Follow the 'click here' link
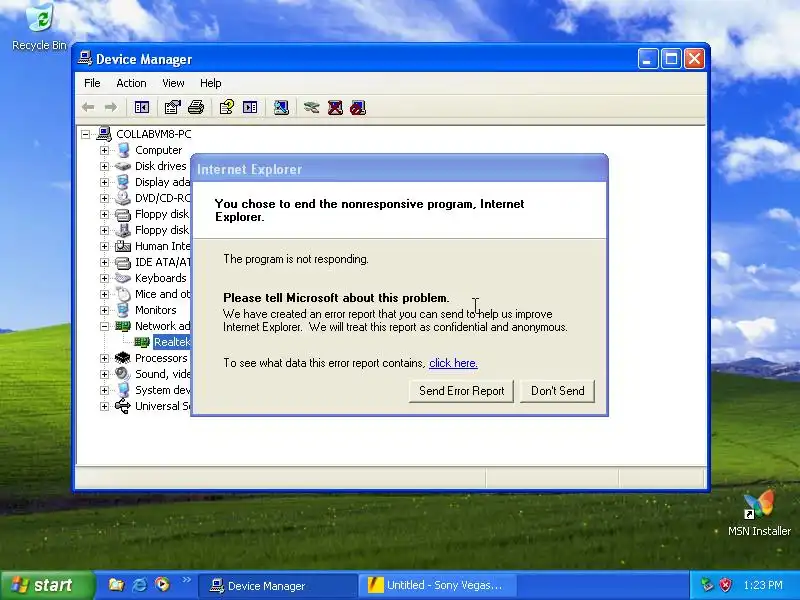Image resolution: width=800 pixels, height=600 pixels. (x=453, y=363)
